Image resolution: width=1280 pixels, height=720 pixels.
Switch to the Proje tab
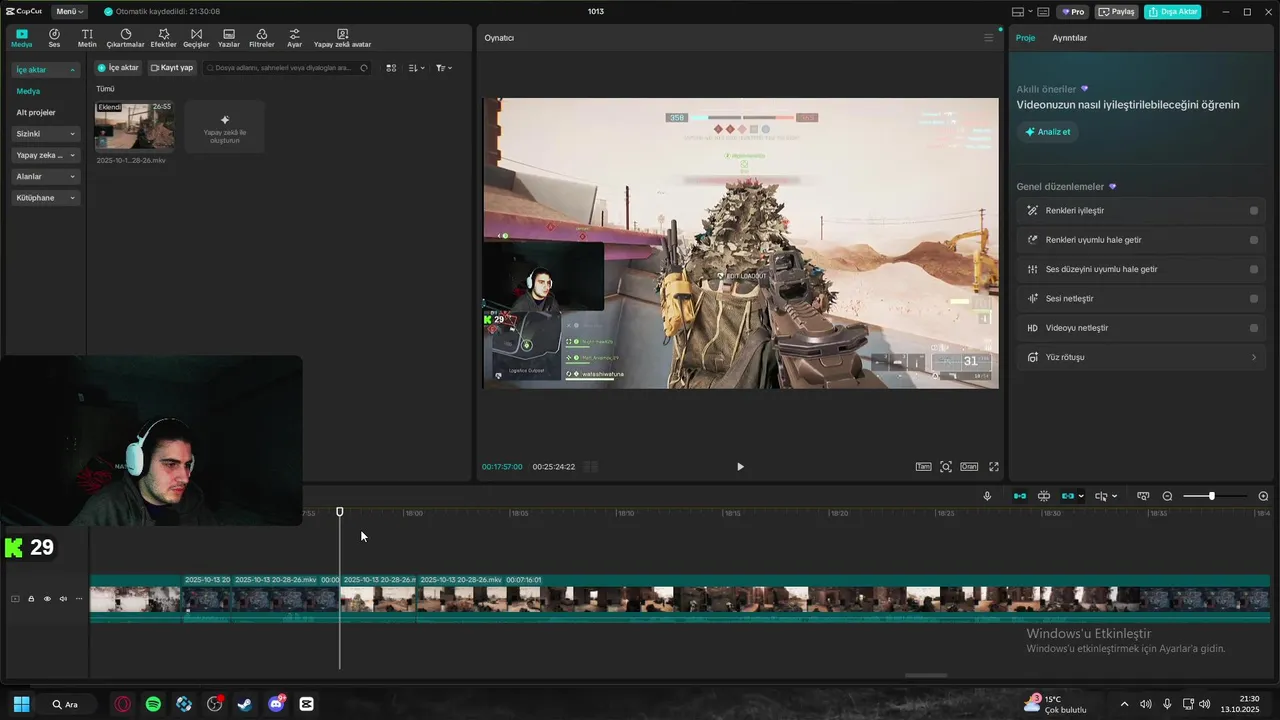(1025, 38)
